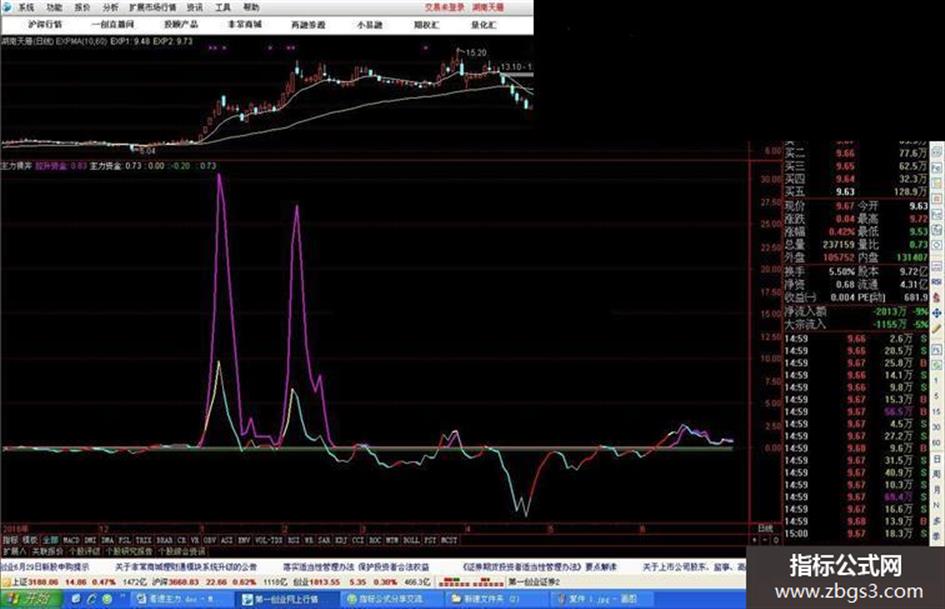The height and width of the screenshot is (609, 945).
Task: Open the 第一创业网上行情 taskbar window
Action: coord(286,599)
